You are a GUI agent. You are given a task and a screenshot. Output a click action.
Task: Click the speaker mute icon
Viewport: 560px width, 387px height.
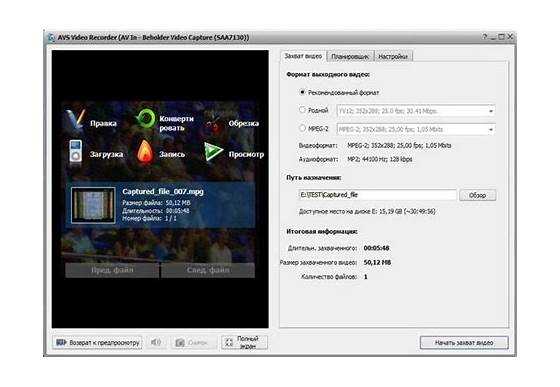click(156, 342)
